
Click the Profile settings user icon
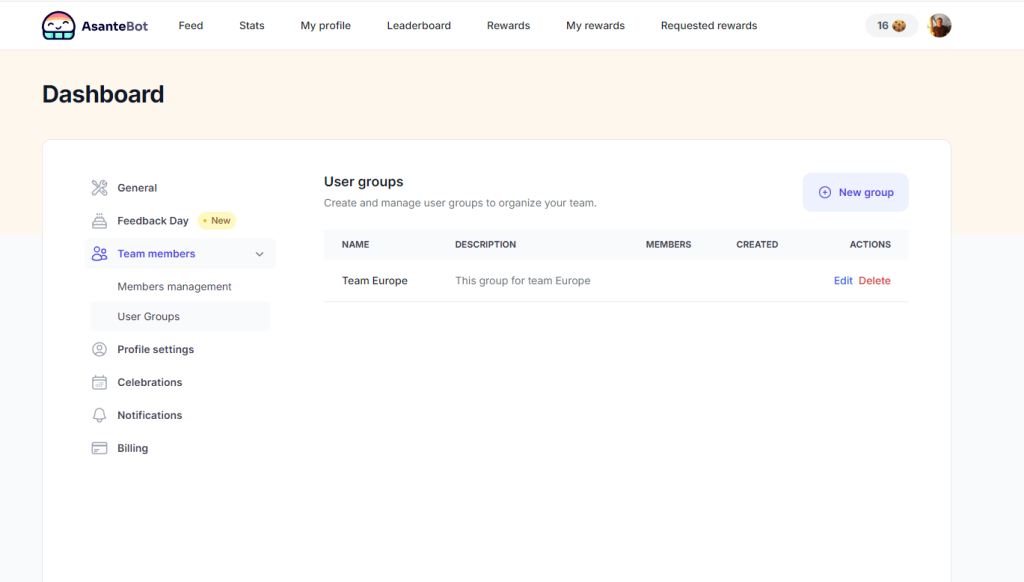point(99,350)
